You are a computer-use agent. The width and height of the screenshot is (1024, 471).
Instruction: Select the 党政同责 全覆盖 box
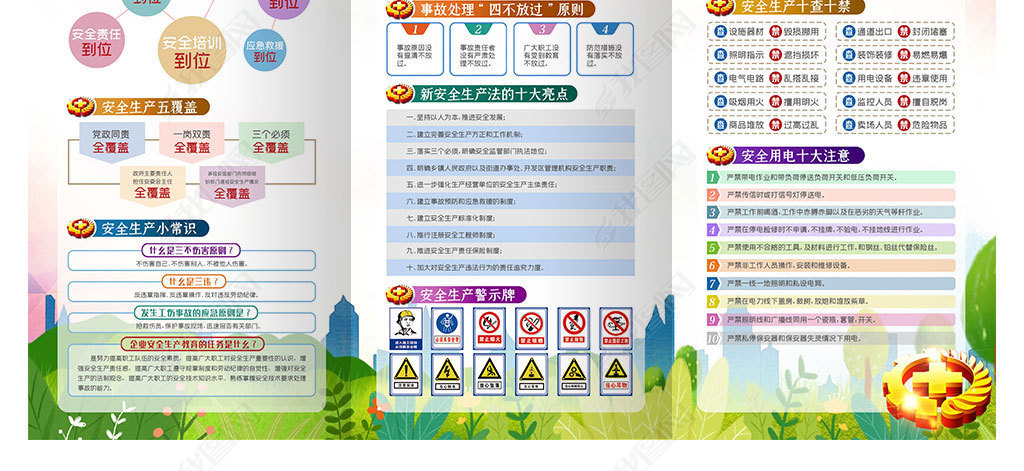tap(111, 140)
